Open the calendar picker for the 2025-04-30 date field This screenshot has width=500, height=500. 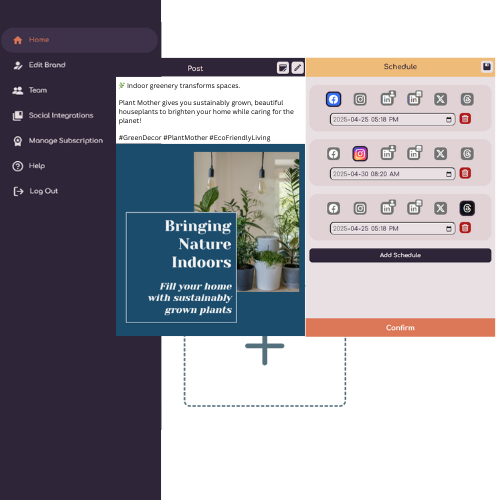tap(449, 174)
